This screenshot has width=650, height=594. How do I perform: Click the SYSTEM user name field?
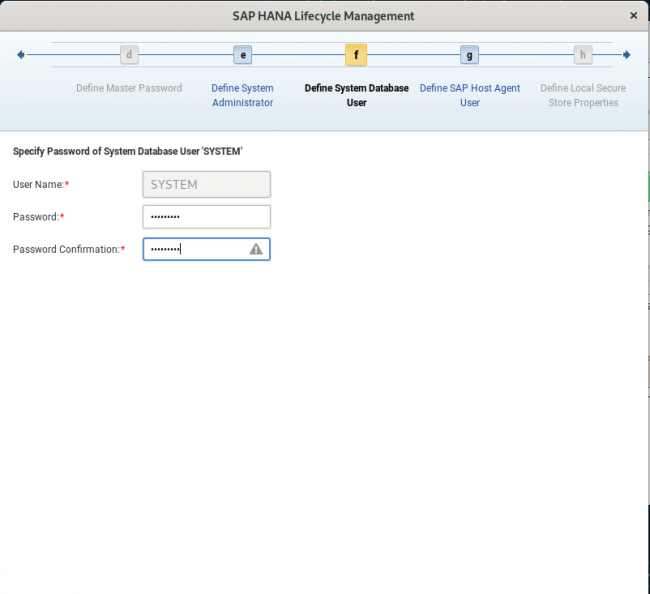[x=206, y=184]
